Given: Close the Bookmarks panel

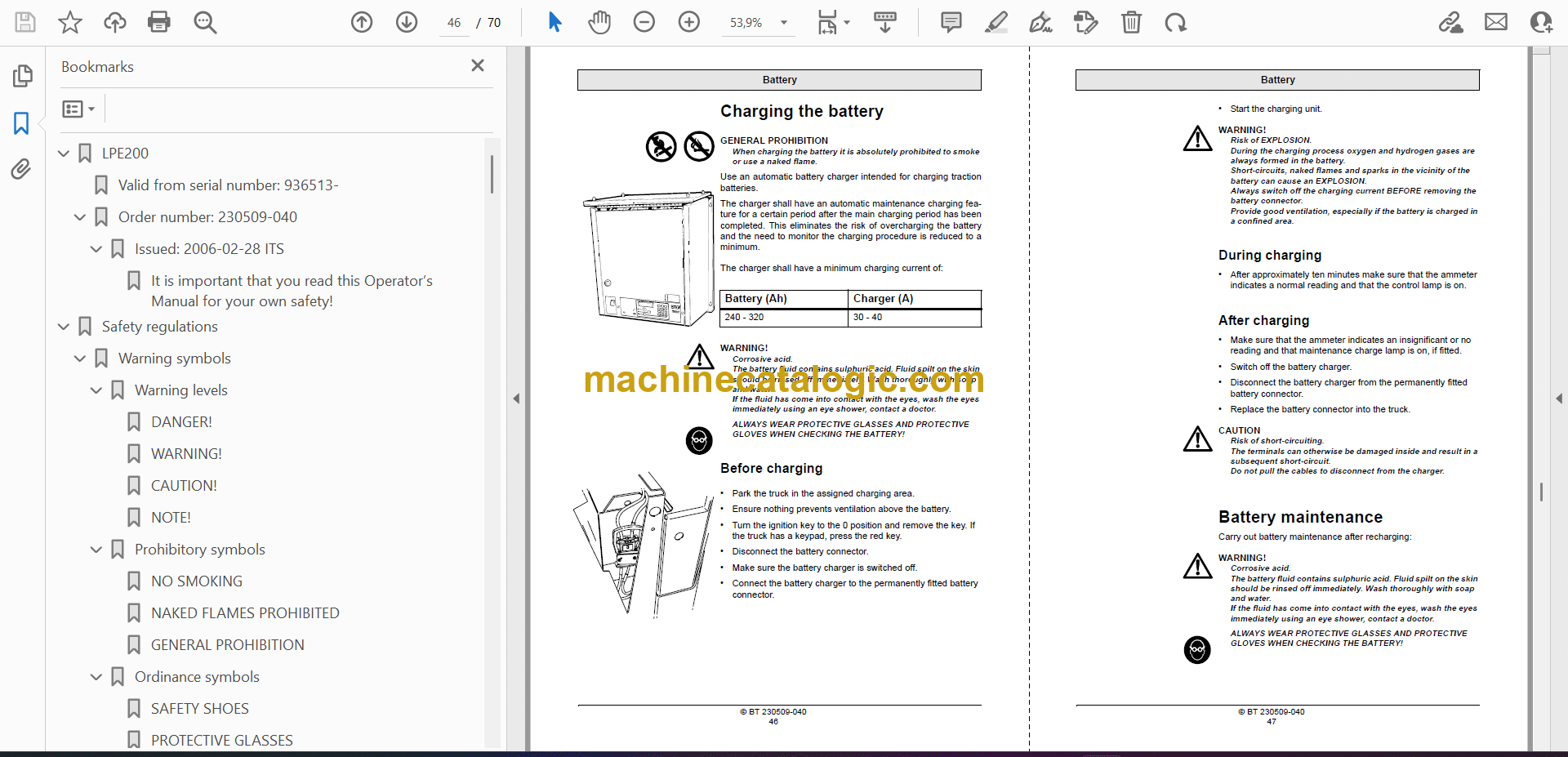Looking at the screenshot, I should click(478, 65).
